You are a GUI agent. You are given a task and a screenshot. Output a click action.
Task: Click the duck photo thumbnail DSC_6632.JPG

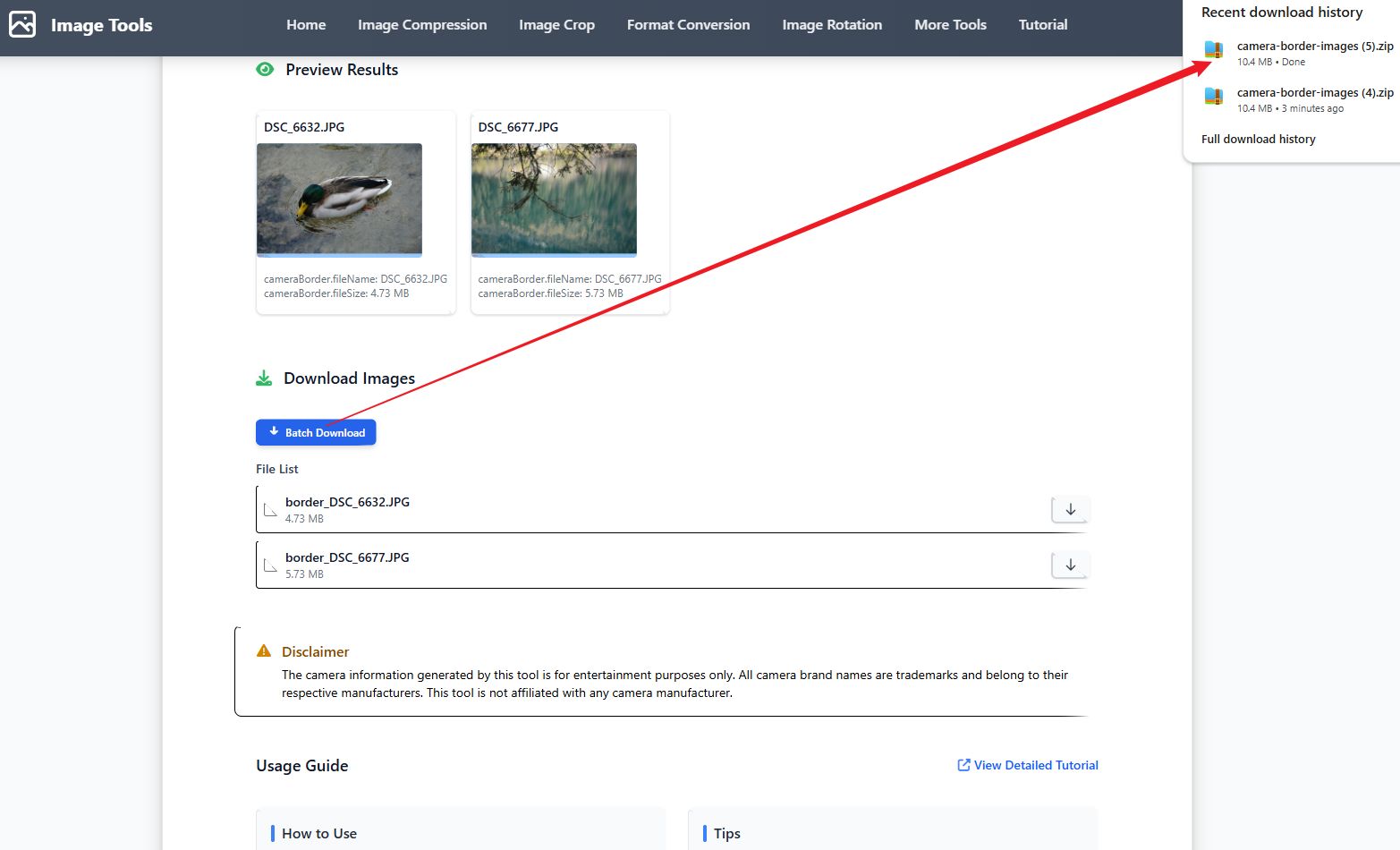click(x=339, y=200)
